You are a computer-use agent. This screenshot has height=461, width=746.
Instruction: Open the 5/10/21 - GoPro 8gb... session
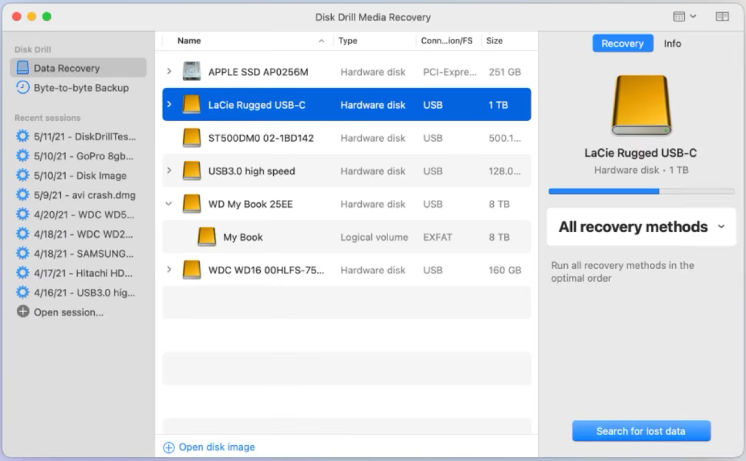83,156
